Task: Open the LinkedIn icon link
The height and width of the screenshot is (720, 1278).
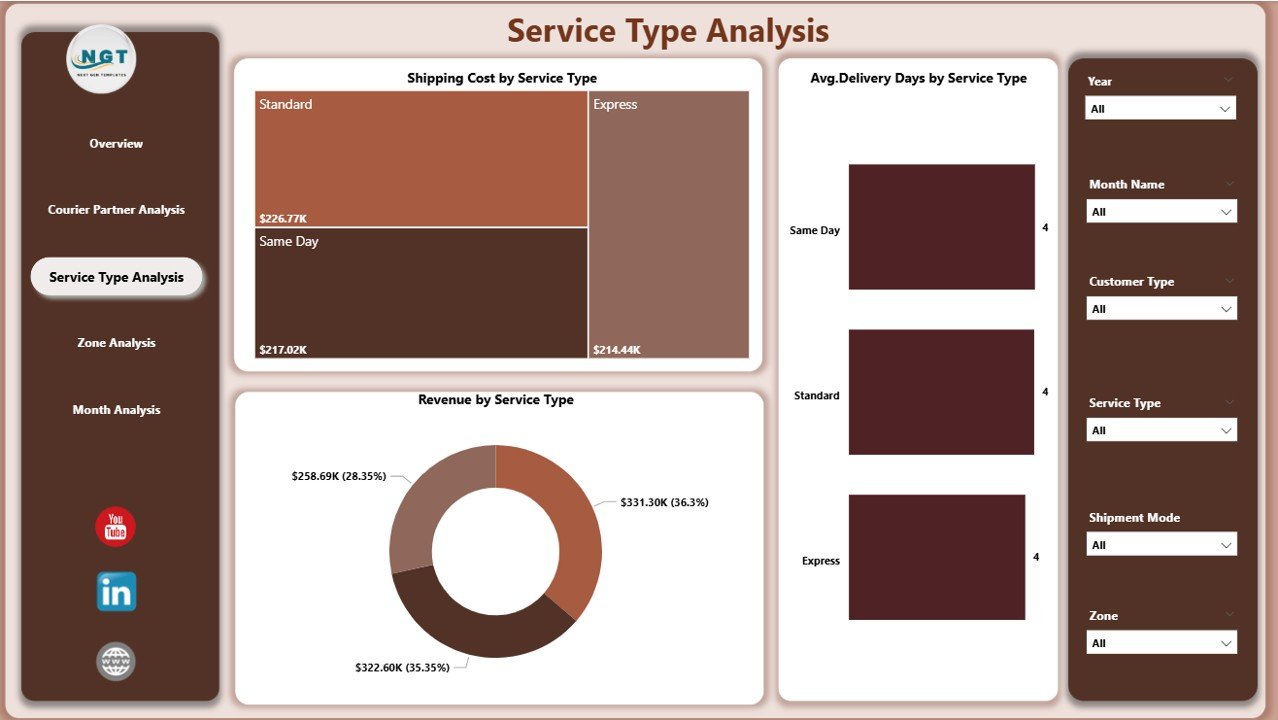Action: click(x=116, y=592)
